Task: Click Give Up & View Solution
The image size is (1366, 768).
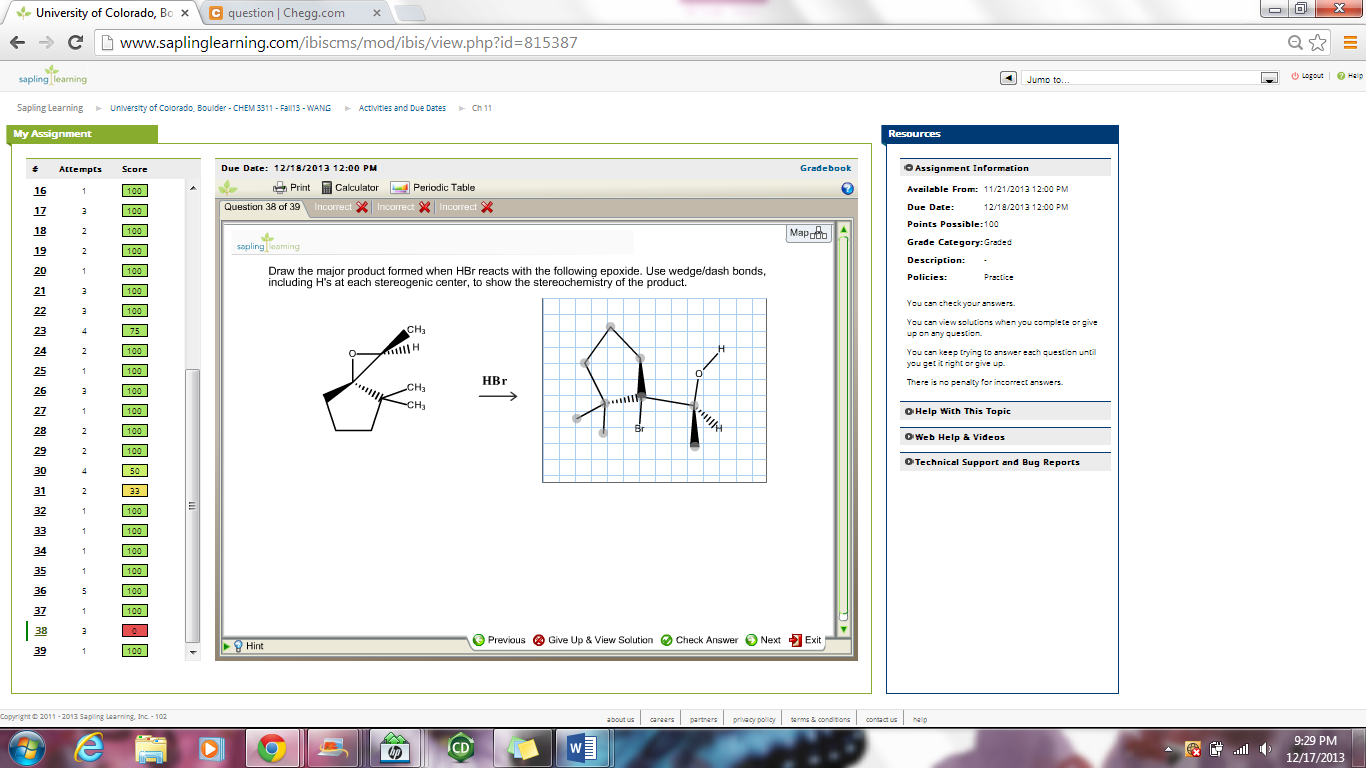Action: coord(593,640)
